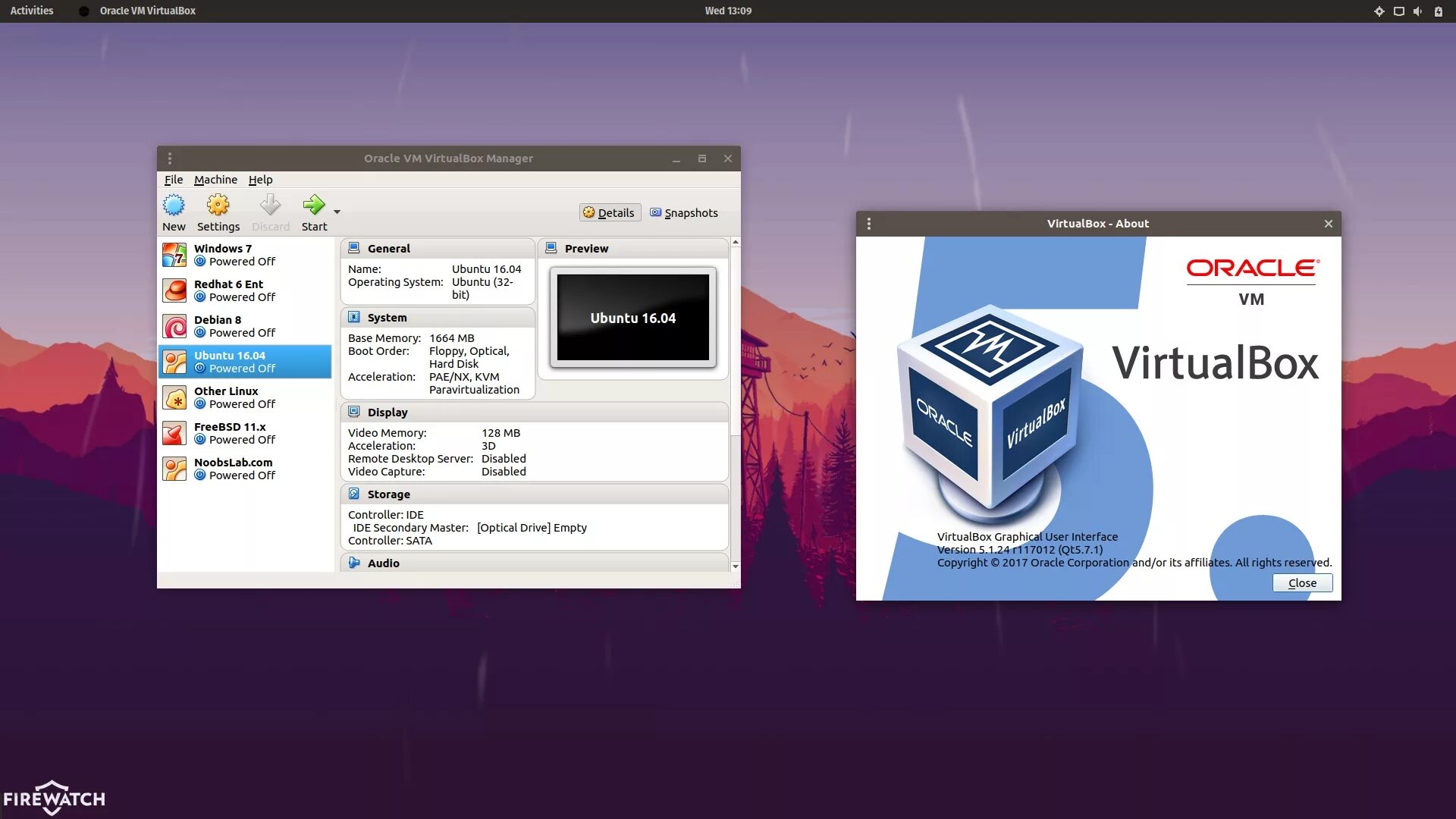Collapse the System section header

click(x=387, y=318)
